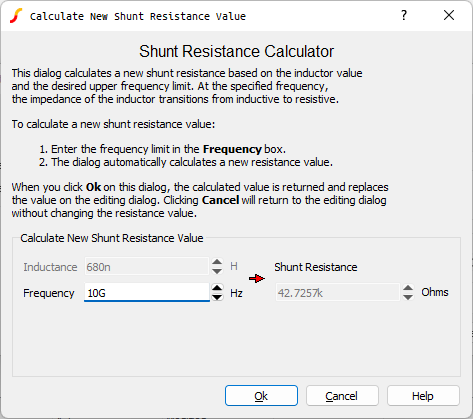Viewport: 473px width, 419px height.
Task: Click the Inductance up stepper arrow
Action: pyautogui.click(x=217, y=262)
